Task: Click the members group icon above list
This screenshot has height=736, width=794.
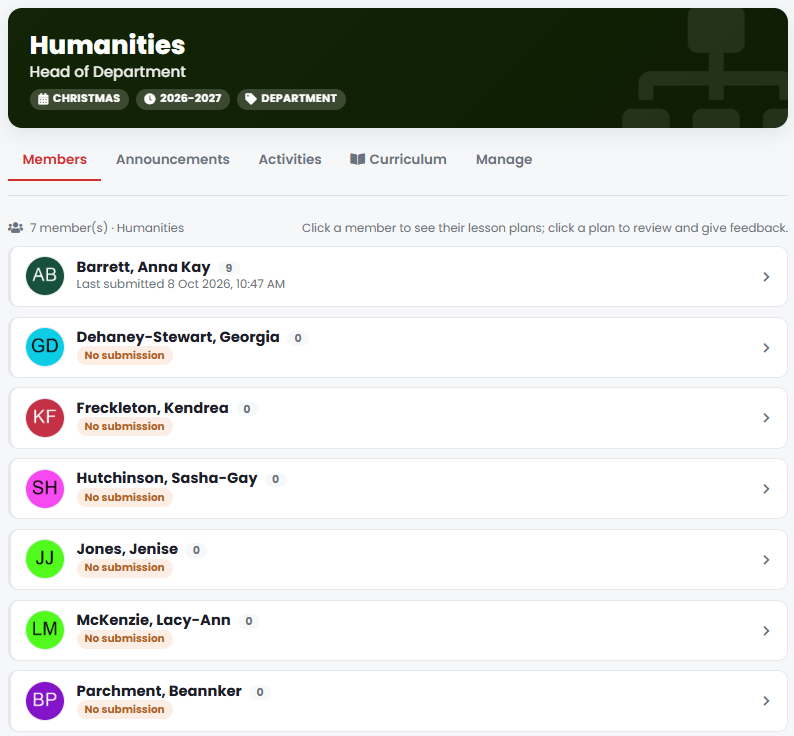Action: 16,228
